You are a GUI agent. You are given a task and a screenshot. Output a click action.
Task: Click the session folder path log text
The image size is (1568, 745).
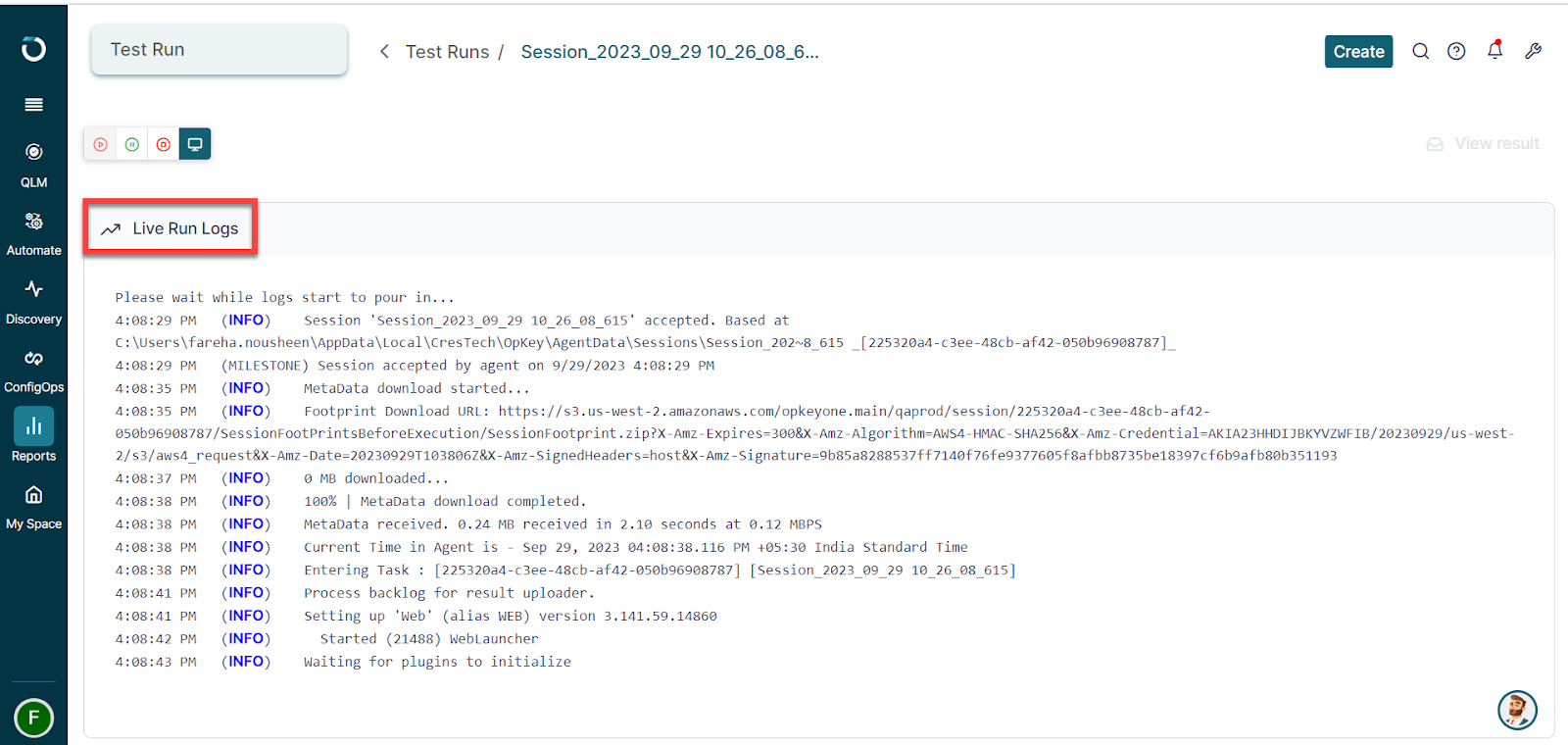[x=645, y=343]
